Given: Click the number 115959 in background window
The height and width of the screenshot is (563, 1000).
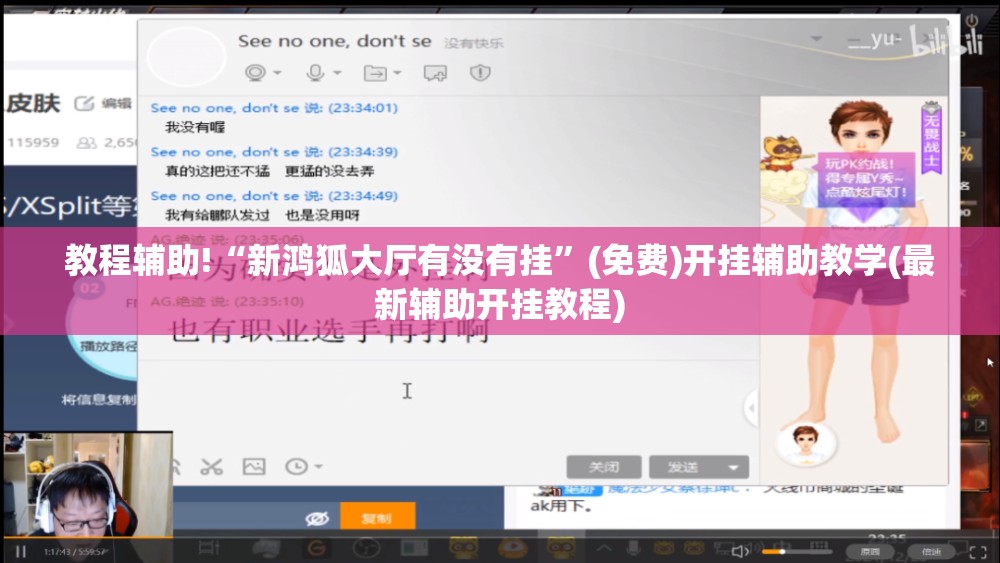Looking at the screenshot, I should tap(33, 143).
